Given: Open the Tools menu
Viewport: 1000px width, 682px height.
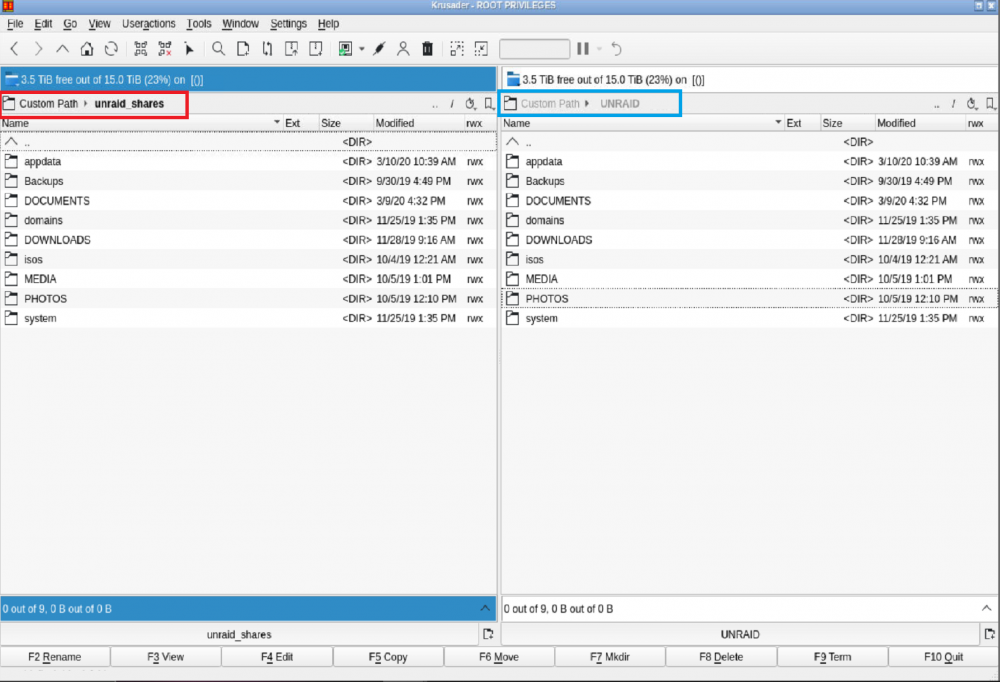Looking at the screenshot, I should tap(199, 24).
